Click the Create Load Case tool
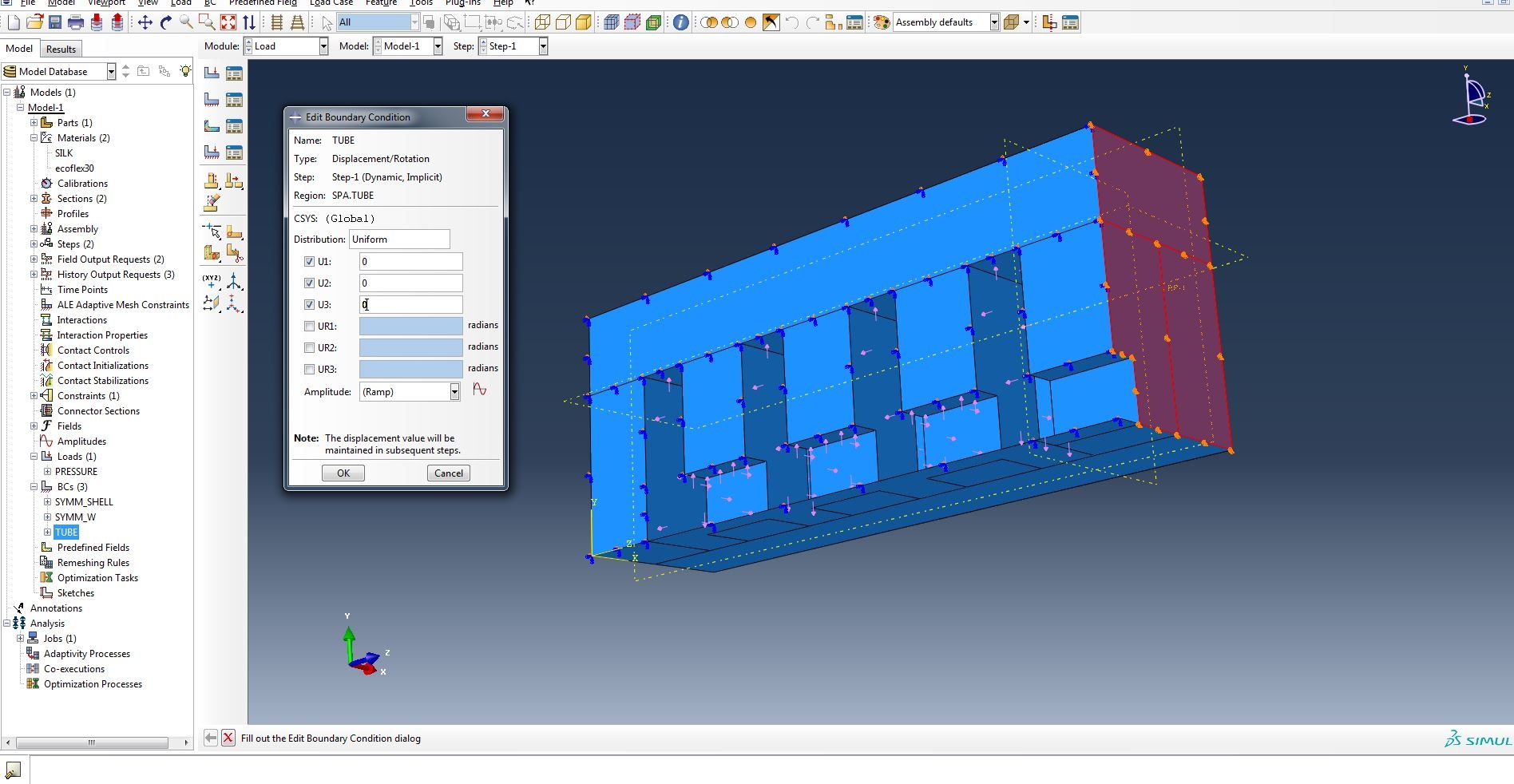Screen dimensions: 1514x784 [212, 152]
